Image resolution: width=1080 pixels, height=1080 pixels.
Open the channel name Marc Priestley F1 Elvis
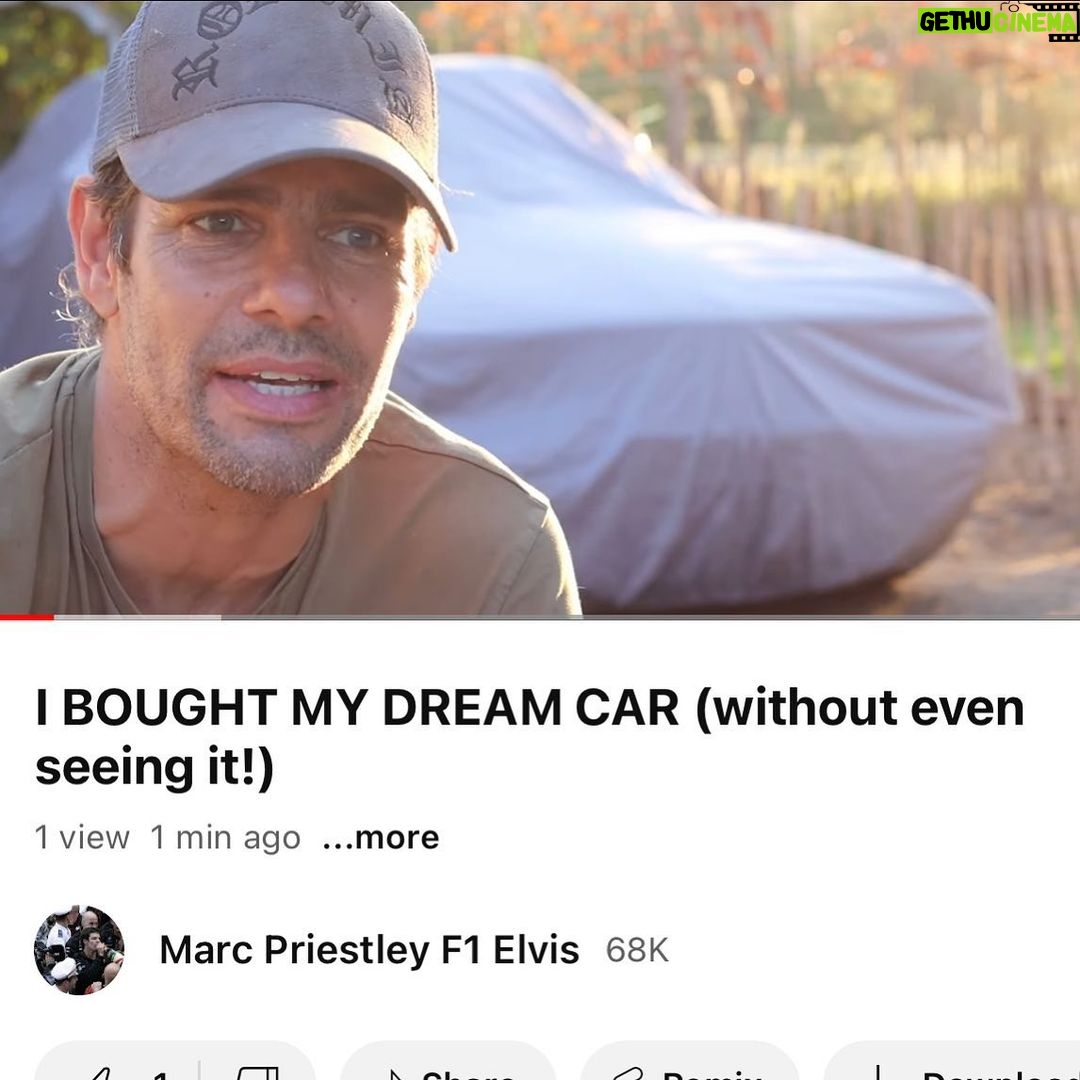(369, 950)
